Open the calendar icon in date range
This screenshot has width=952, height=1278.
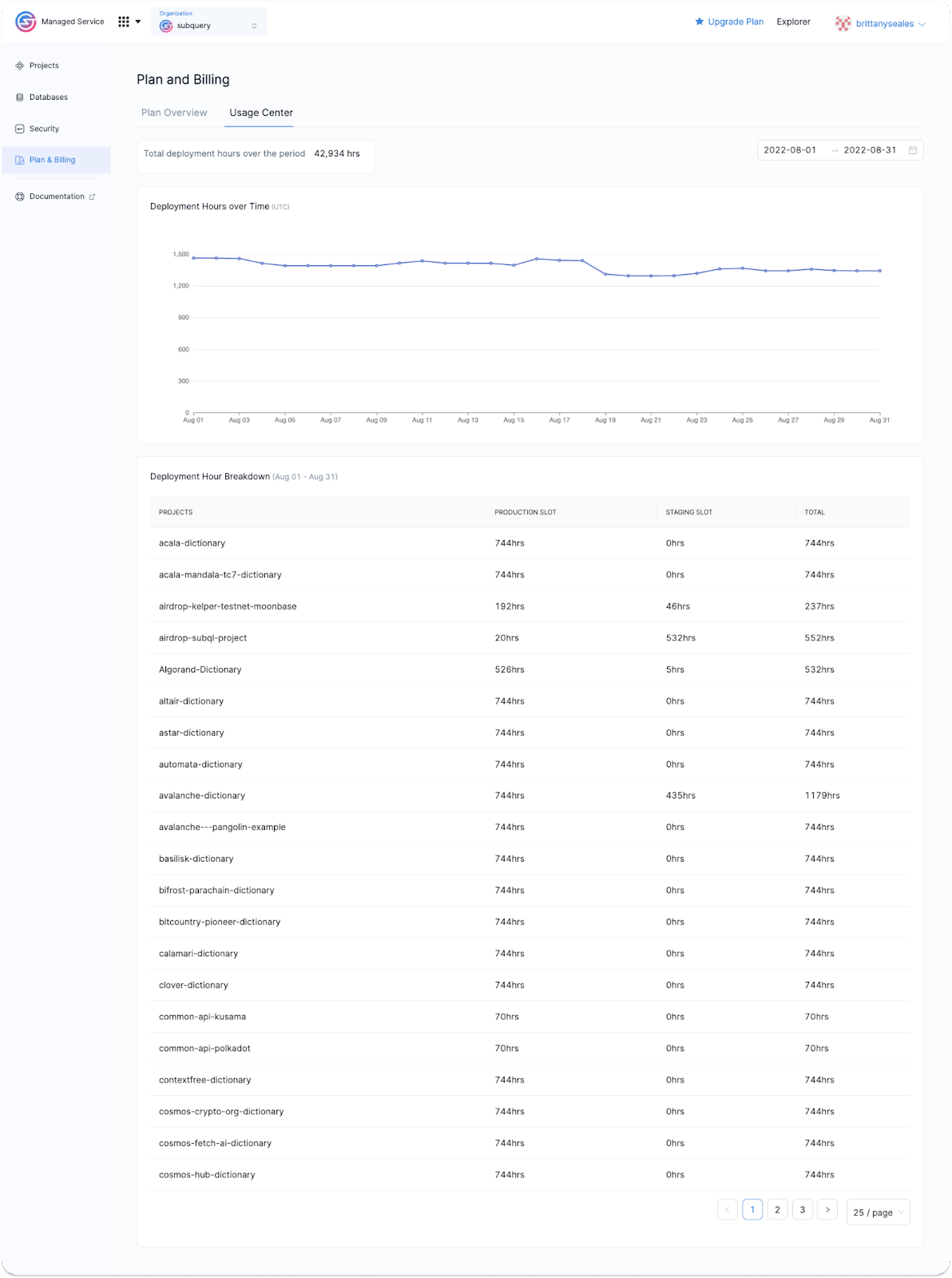point(913,150)
